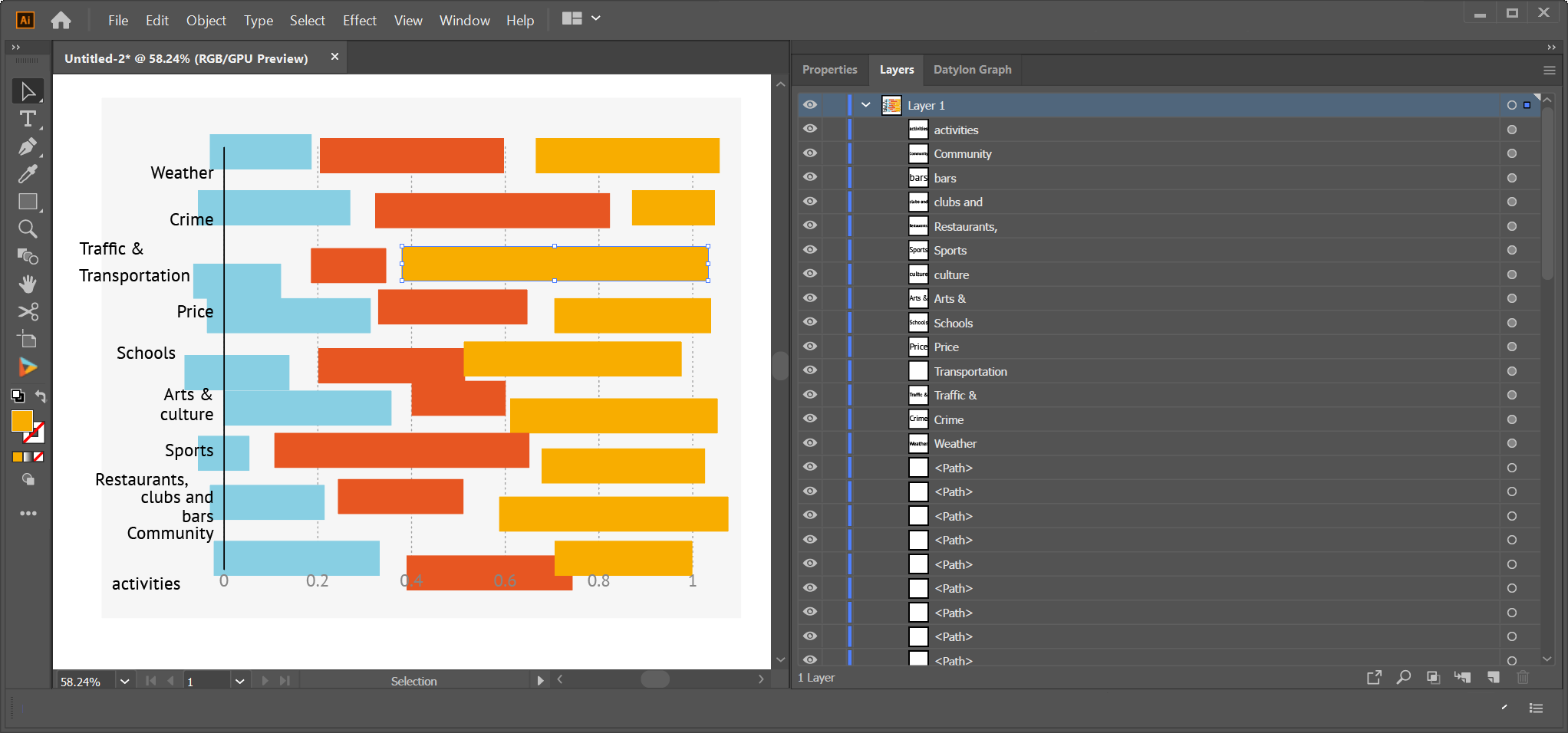Choose the Eyedropper tool

click(x=28, y=174)
